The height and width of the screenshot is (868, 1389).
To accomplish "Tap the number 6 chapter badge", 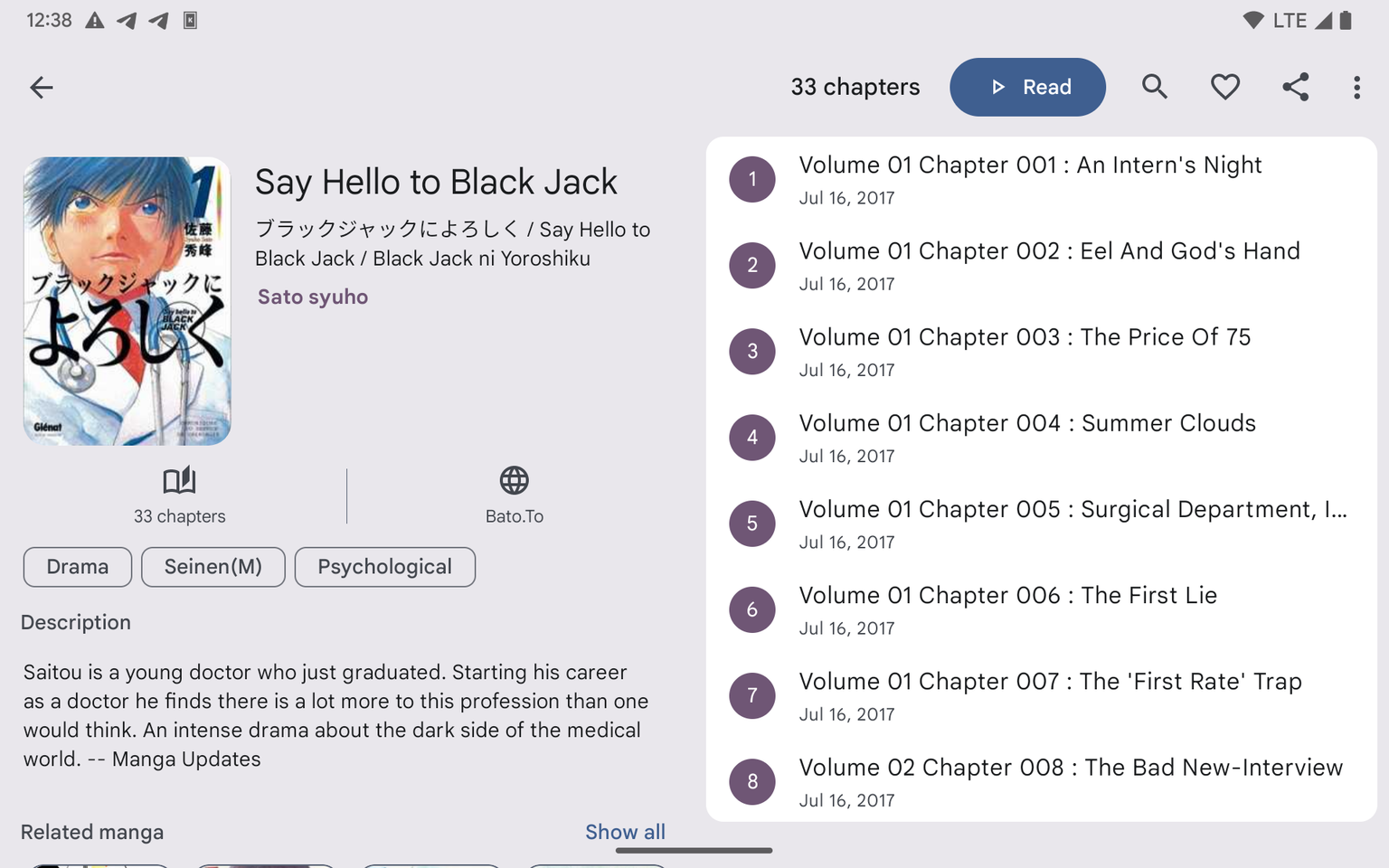I will (752, 610).
